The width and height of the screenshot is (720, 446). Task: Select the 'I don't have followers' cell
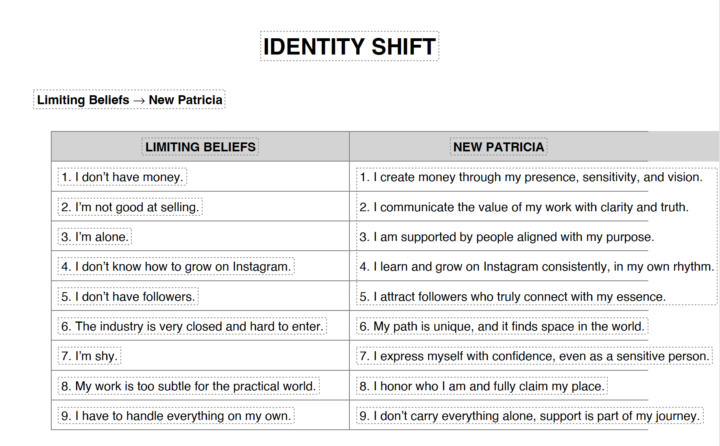[x=127, y=297]
